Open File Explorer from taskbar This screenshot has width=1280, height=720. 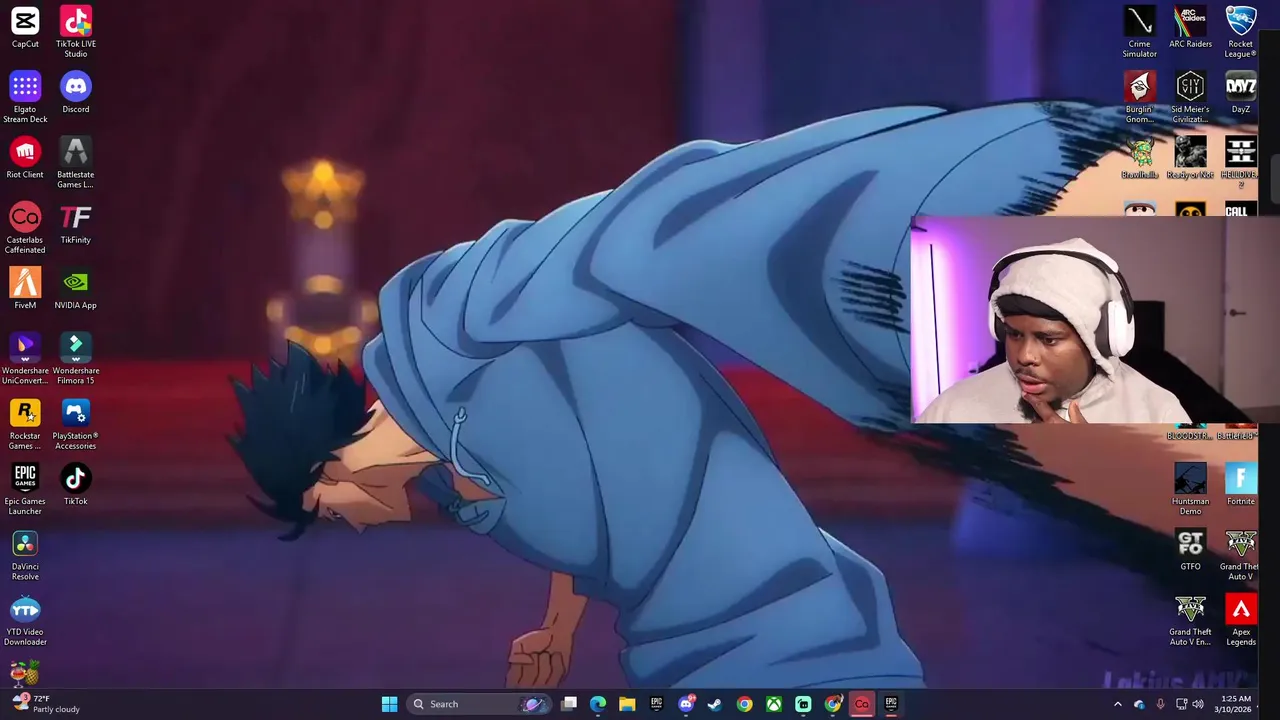[x=627, y=704]
